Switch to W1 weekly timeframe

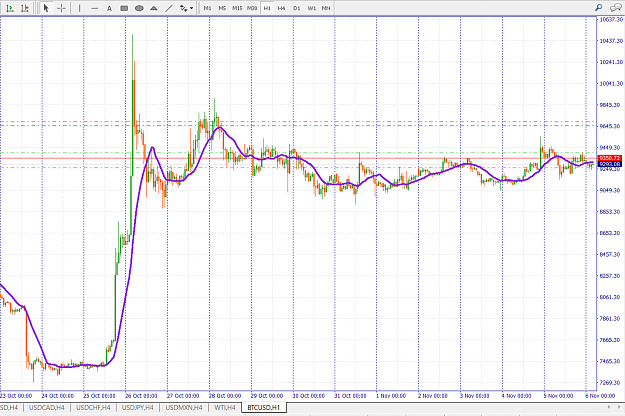(x=312, y=8)
